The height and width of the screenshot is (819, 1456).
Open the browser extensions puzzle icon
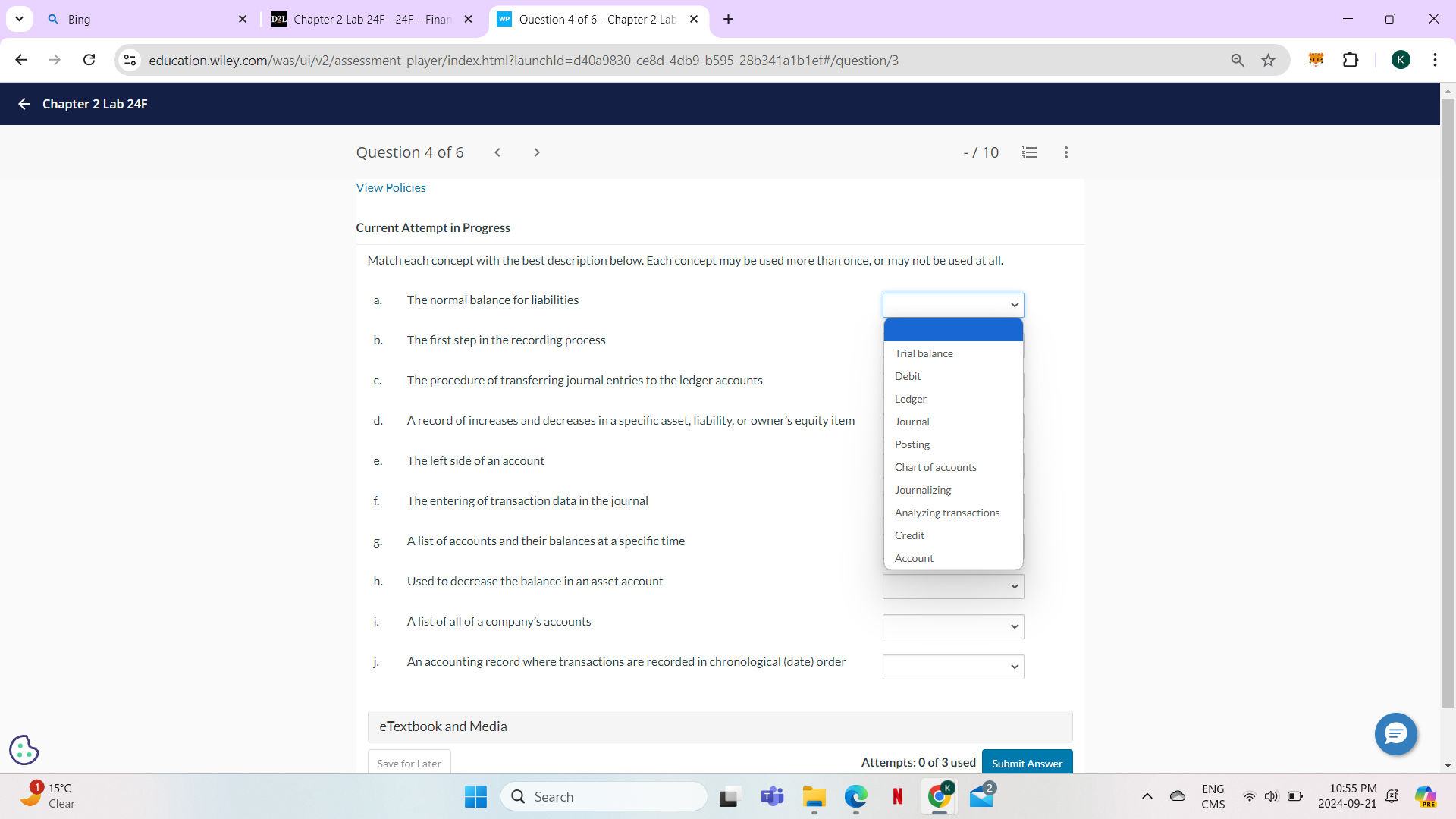click(1351, 60)
